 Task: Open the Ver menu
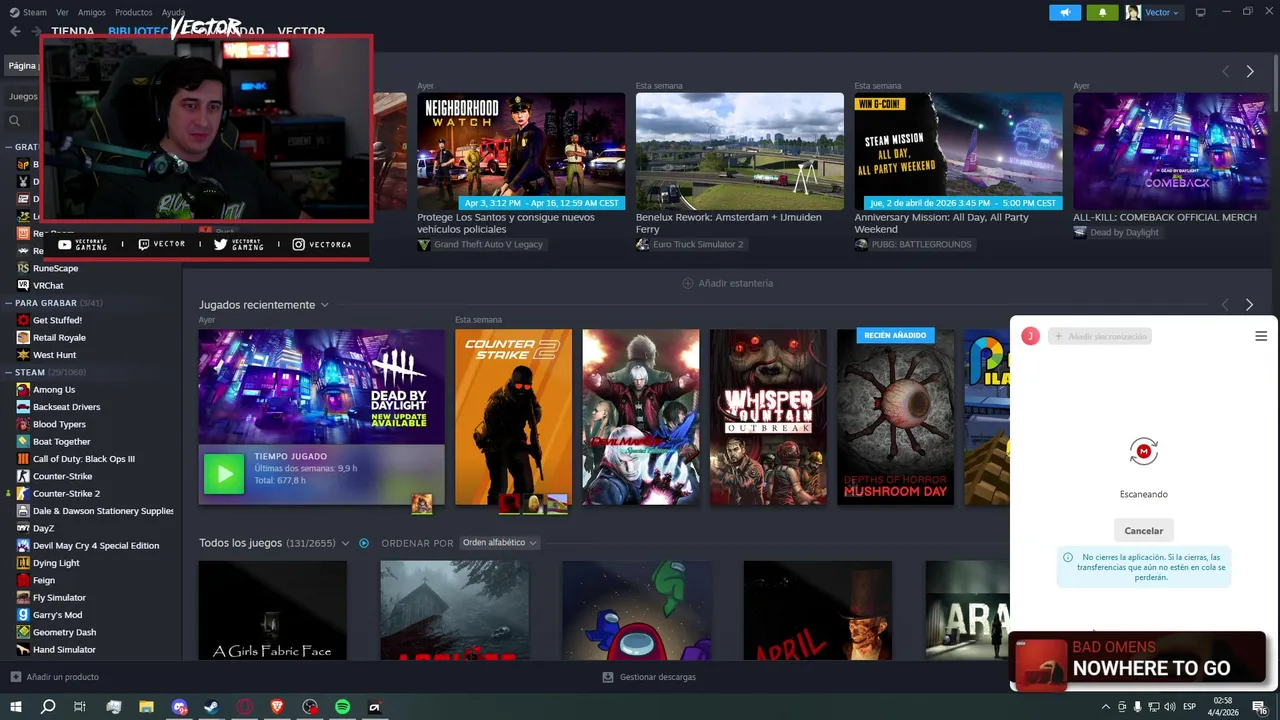[63, 12]
